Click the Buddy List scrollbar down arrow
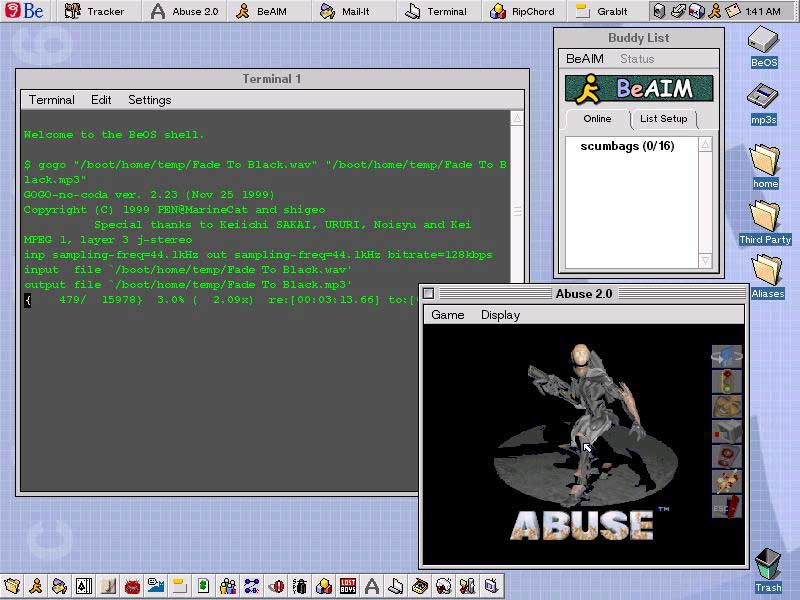This screenshot has width=800, height=600. pos(705,260)
